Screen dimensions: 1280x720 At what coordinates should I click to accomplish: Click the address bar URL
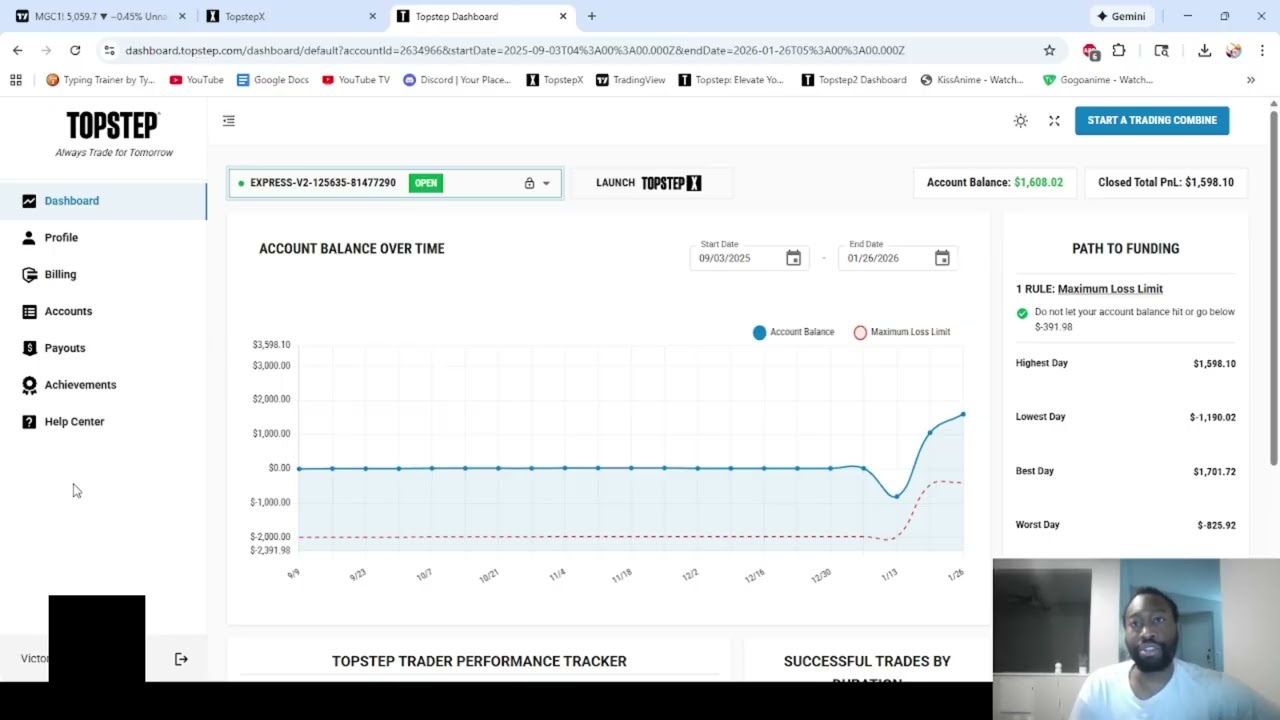(x=515, y=50)
